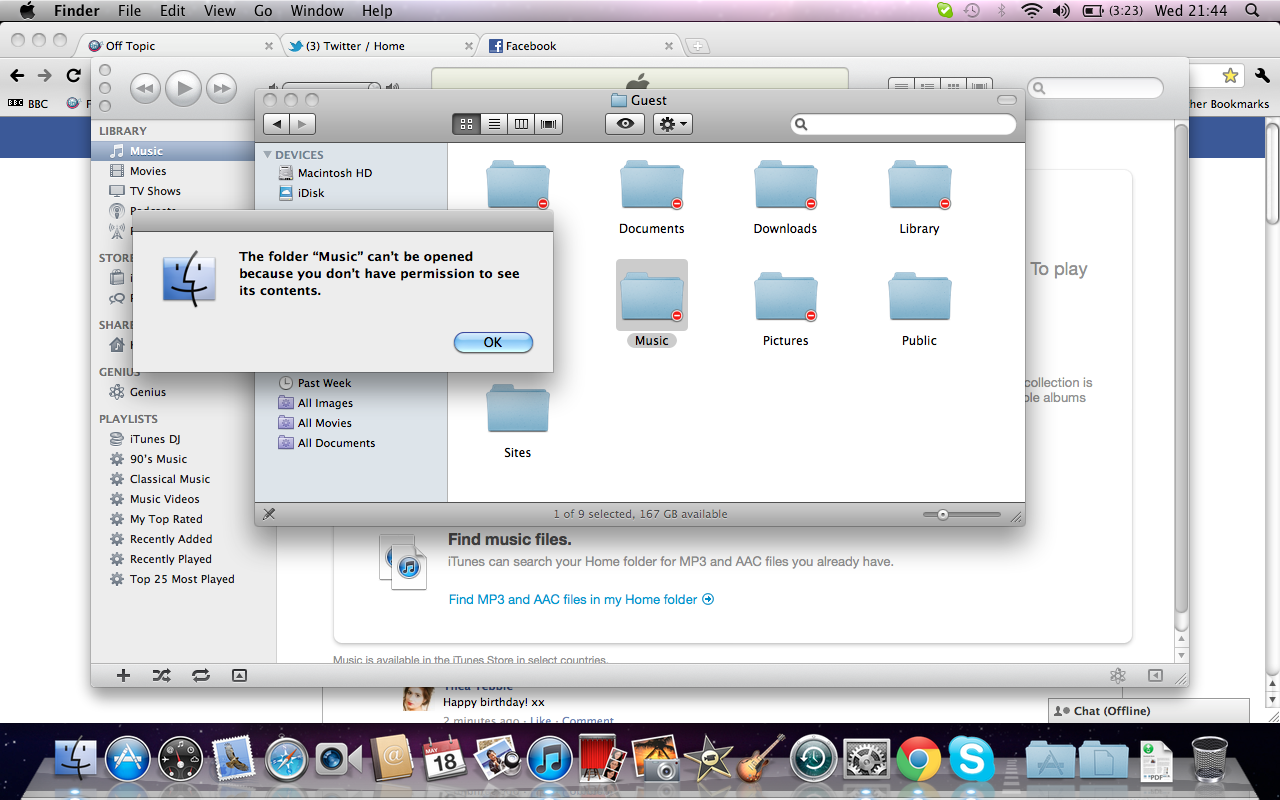Screen dimensions: 1280x800
Task: Go back in the Guest Finder window
Action: point(276,124)
